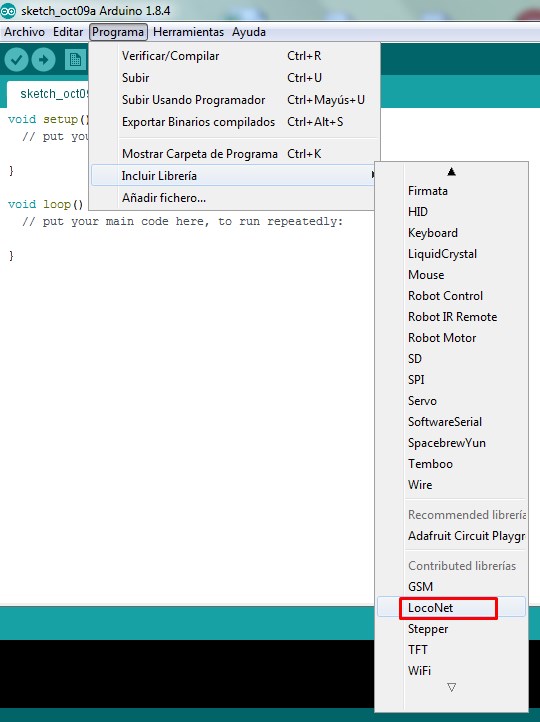Select the LocoNet library
This screenshot has height=722, width=540.
click(451, 608)
